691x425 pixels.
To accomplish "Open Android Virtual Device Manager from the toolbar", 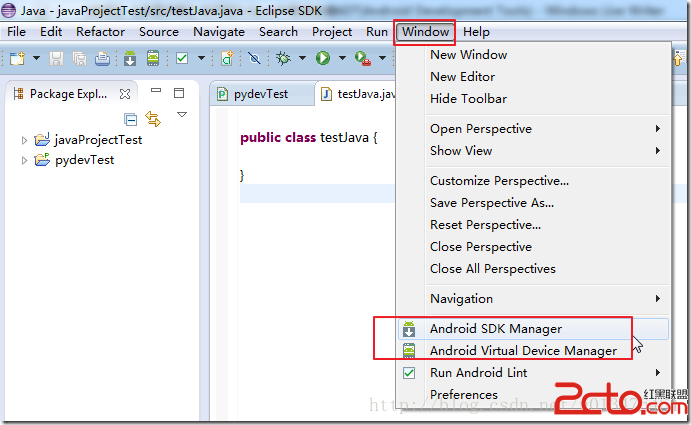I will (153, 58).
